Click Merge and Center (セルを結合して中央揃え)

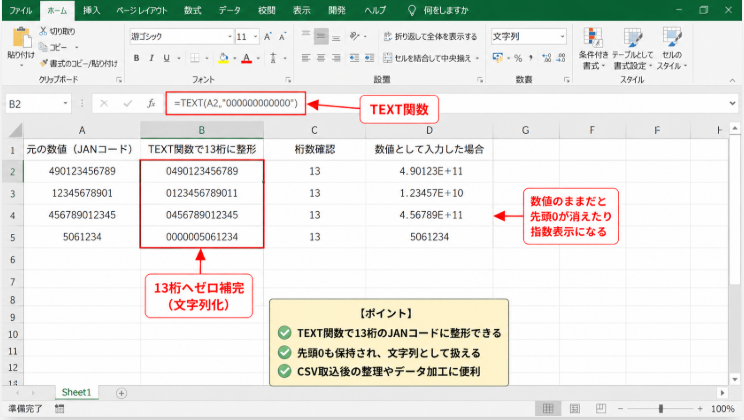427,58
